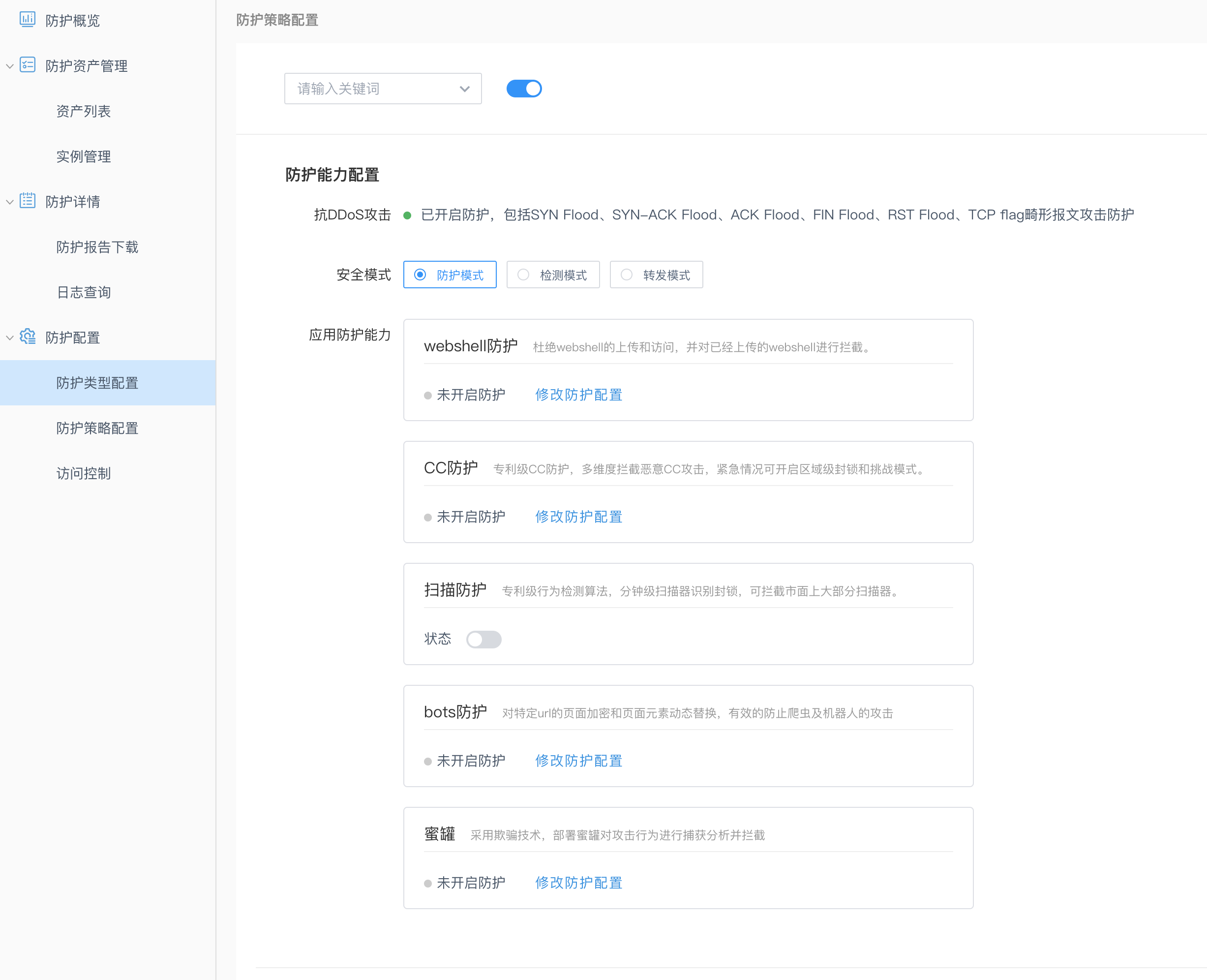
Task: Go to 日志查询 menu item
Action: (84, 292)
